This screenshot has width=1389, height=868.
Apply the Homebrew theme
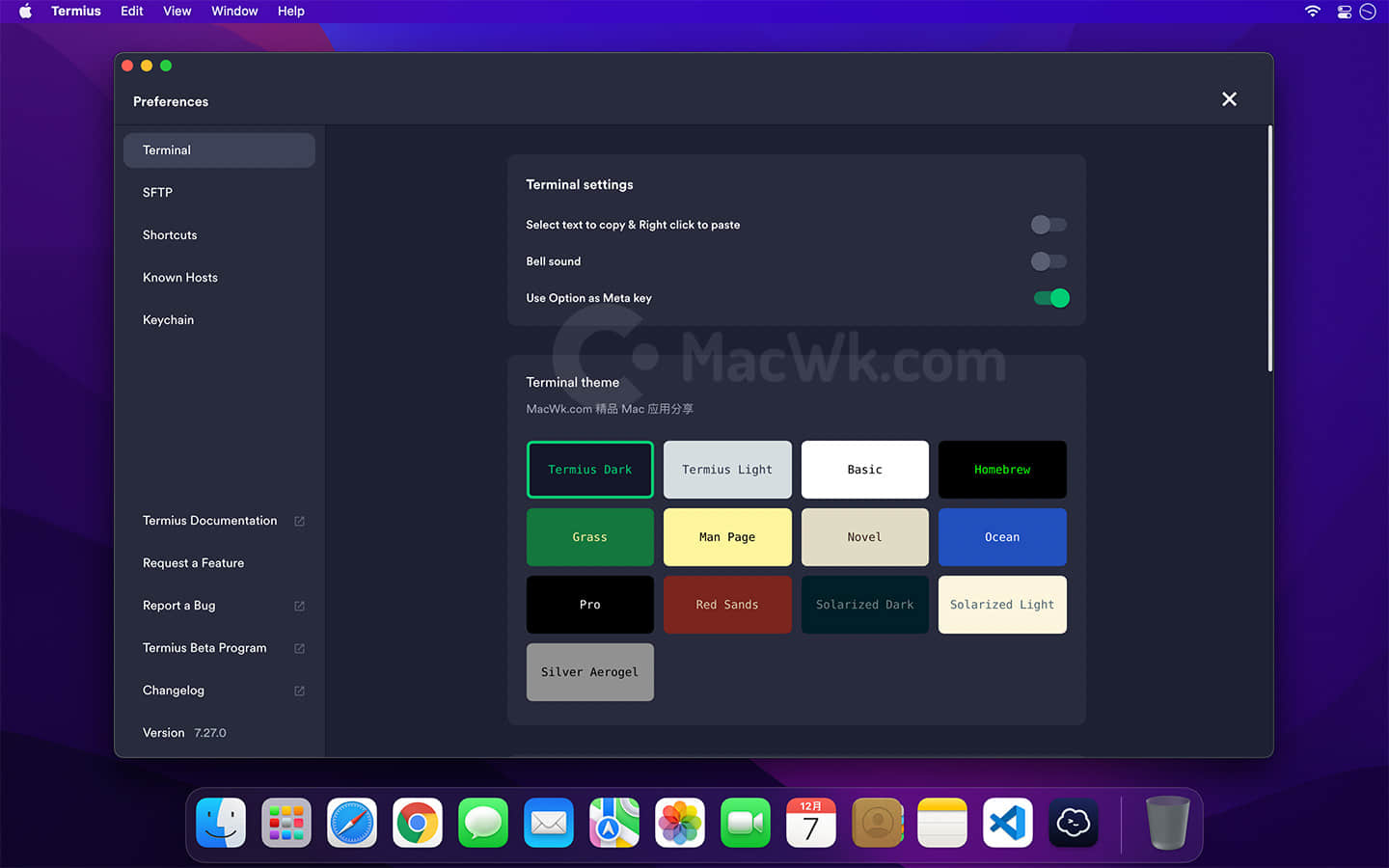[x=1002, y=470]
